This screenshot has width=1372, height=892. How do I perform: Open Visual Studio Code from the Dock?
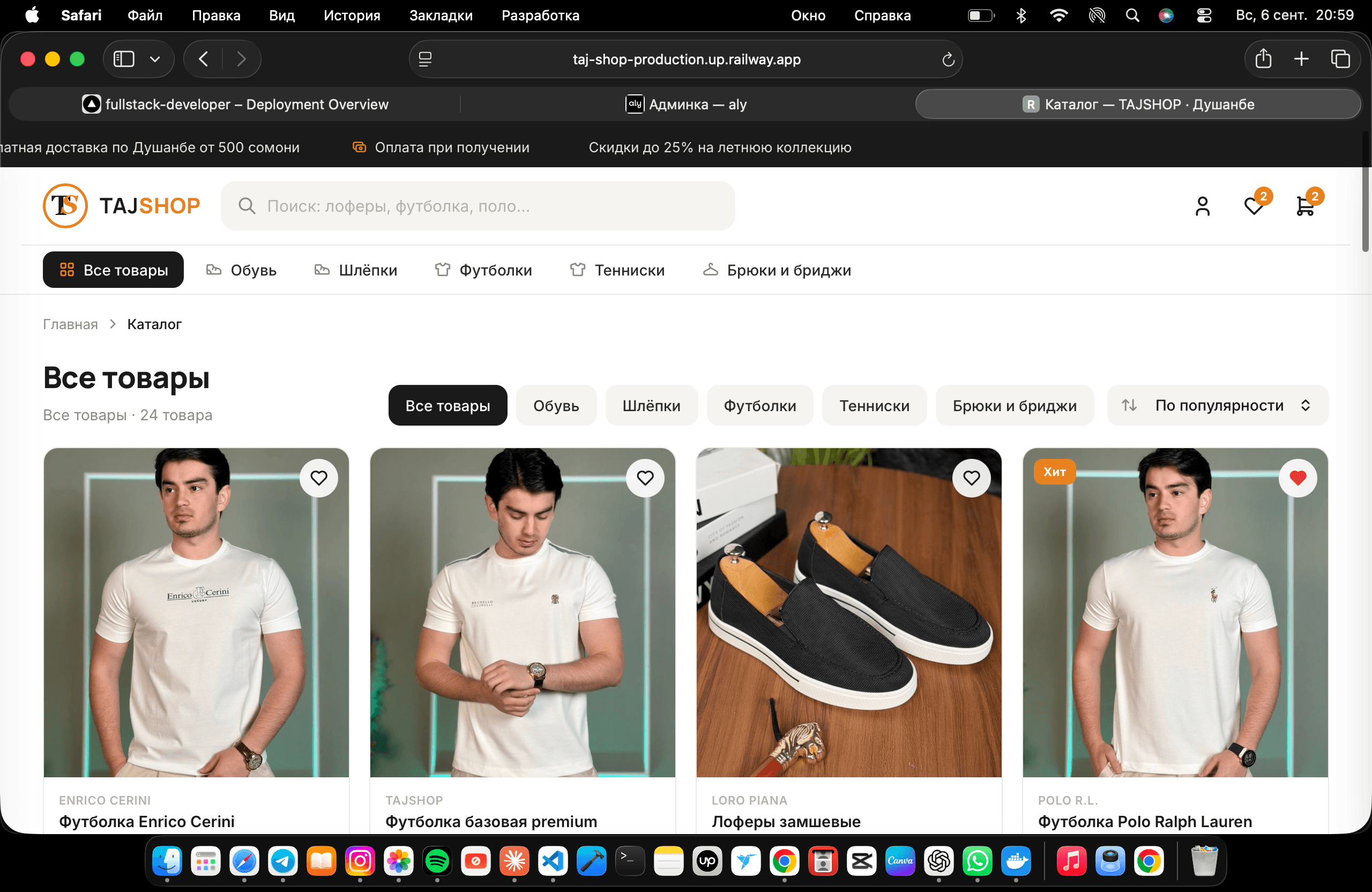pyautogui.click(x=553, y=861)
